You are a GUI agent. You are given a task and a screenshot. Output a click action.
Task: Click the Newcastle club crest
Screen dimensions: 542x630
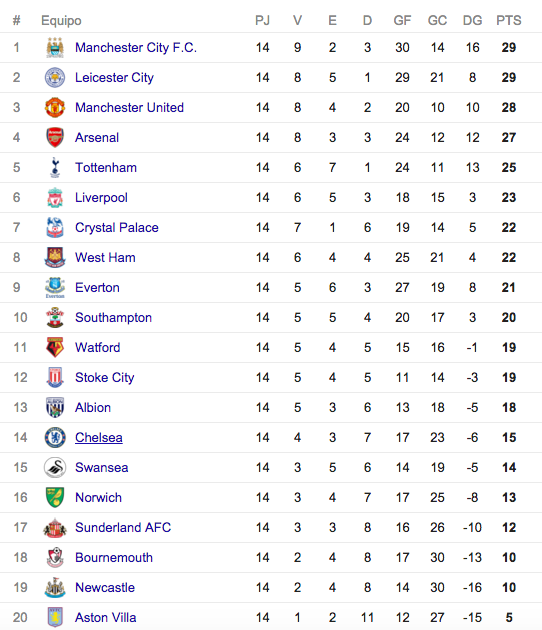tap(55, 587)
